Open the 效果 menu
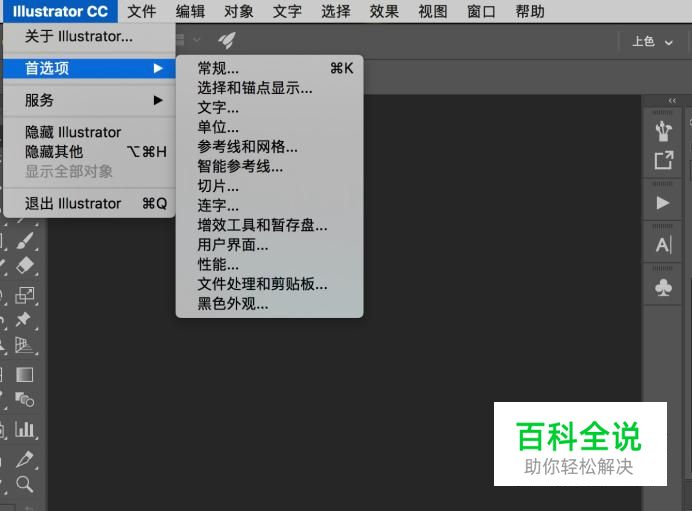This screenshot has height=511, width=692. (384, 11)
